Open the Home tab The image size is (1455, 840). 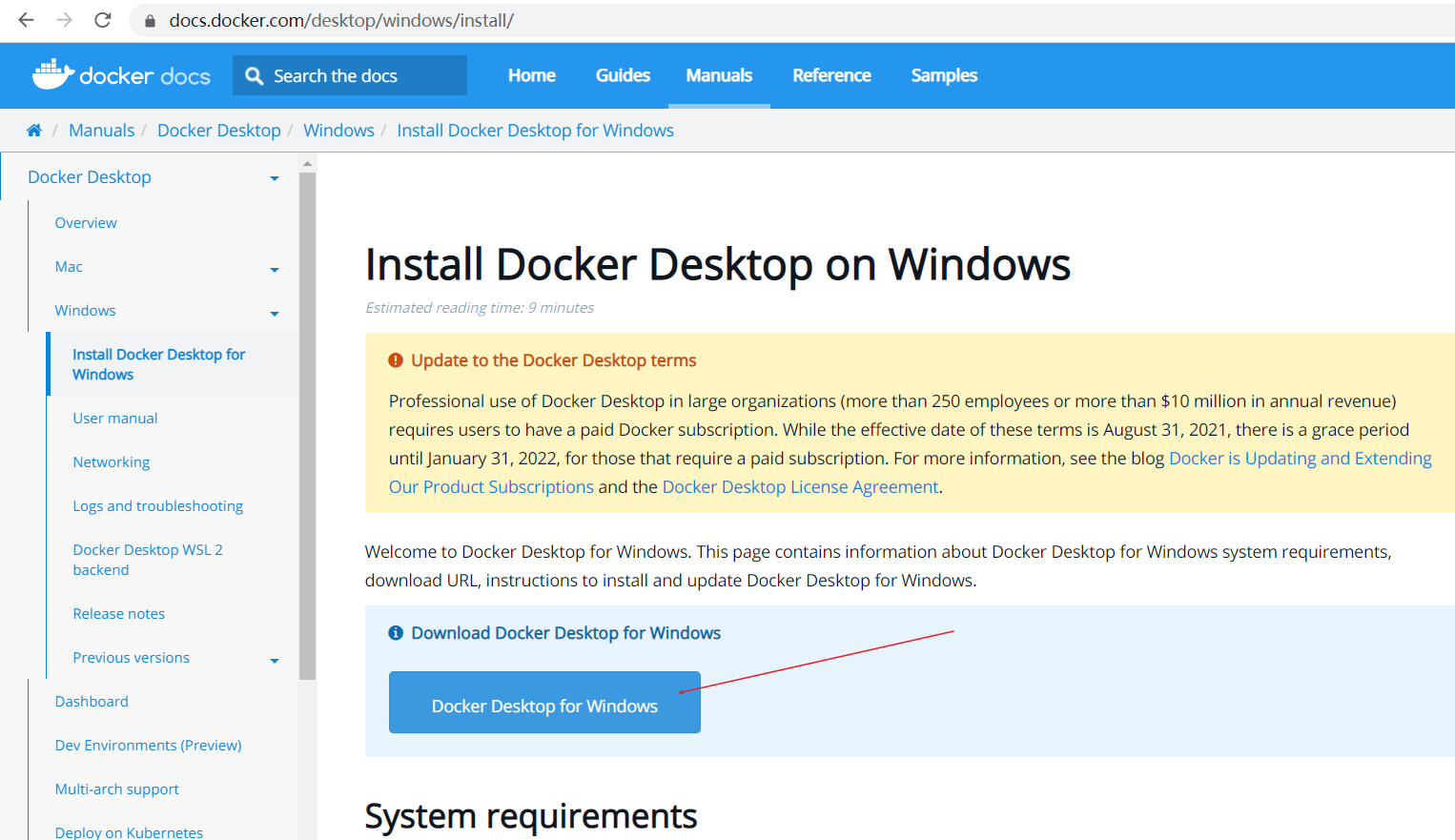[531, 75]
